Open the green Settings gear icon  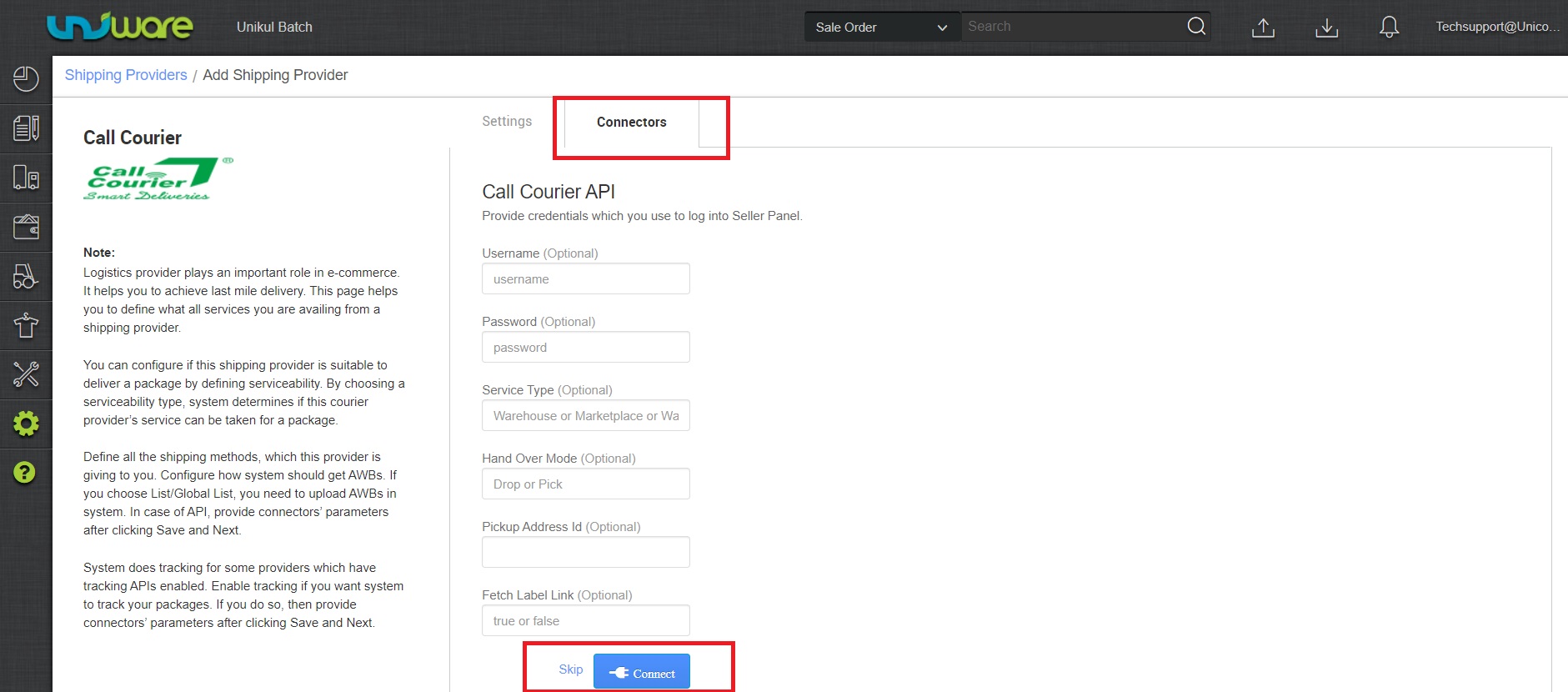[26, 424]
